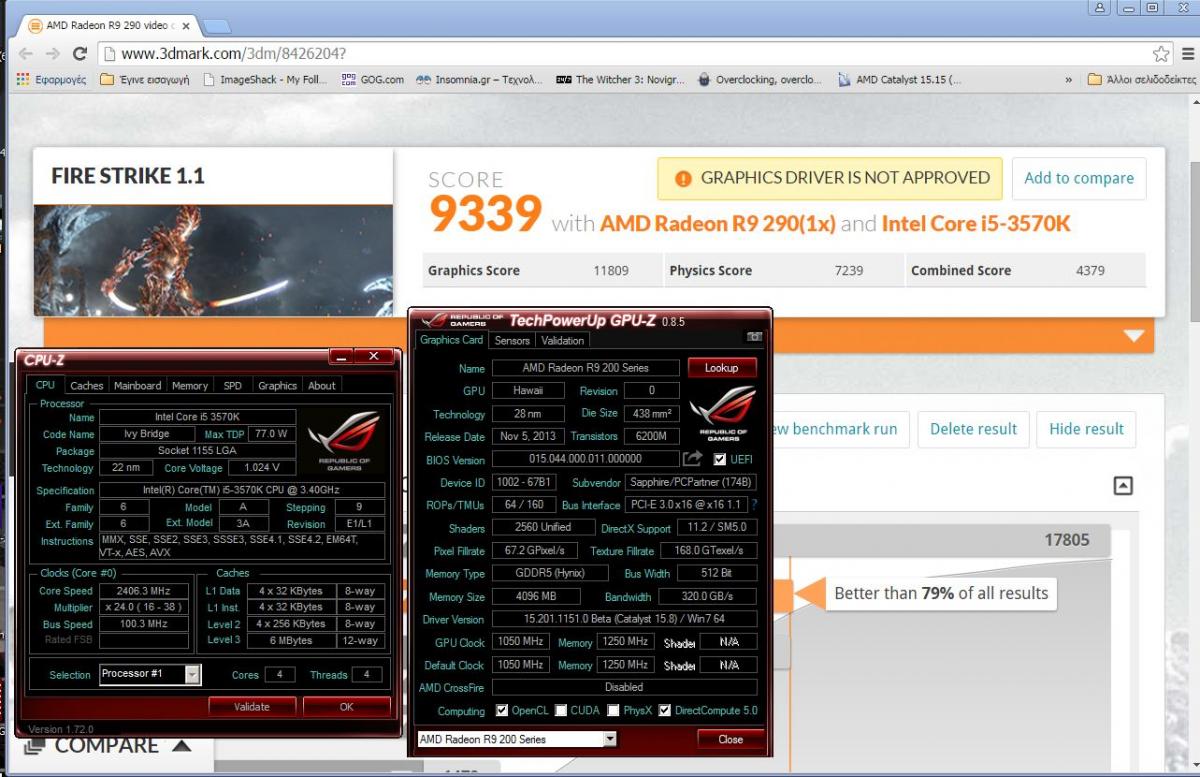The height and width of the screenshot is (777, 1200).
Task: Click the Hide result button
Action: pyautogui.click(x=1087, y=429)
